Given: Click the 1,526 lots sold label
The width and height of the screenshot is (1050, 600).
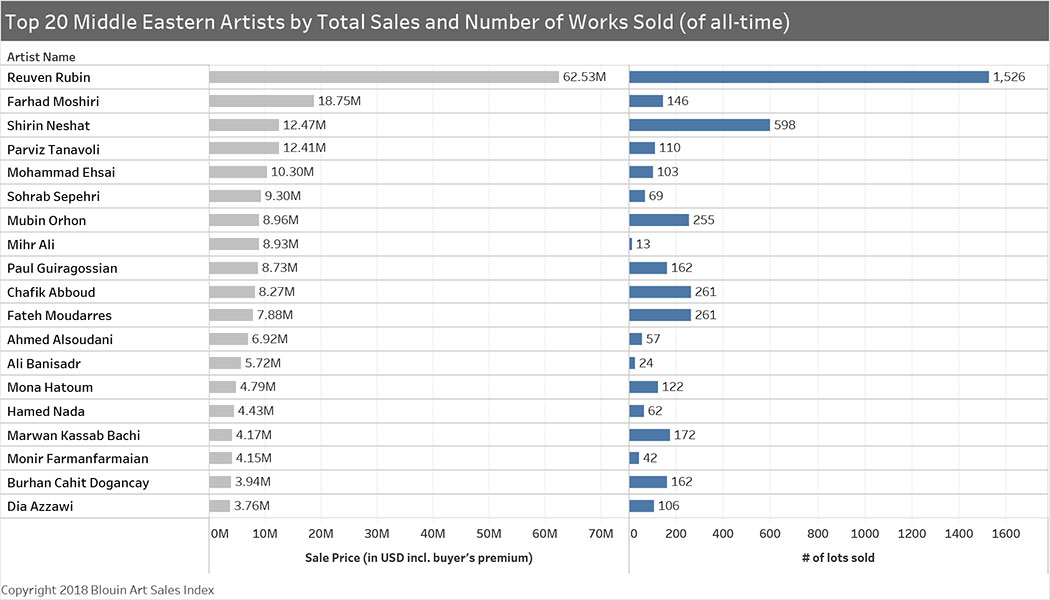Looking at the screenshot, I should coord(1010,77).
